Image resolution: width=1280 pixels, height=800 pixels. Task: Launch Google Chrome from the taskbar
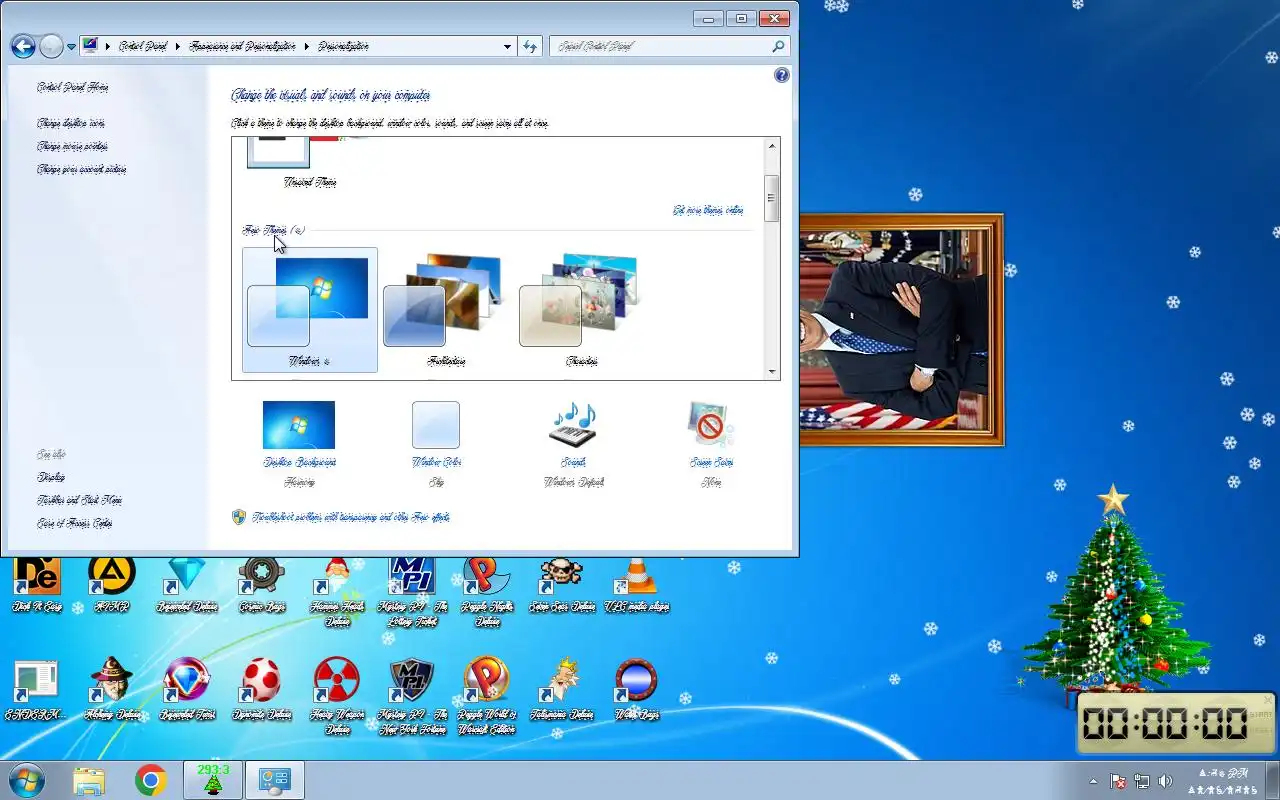pos(151,780)
